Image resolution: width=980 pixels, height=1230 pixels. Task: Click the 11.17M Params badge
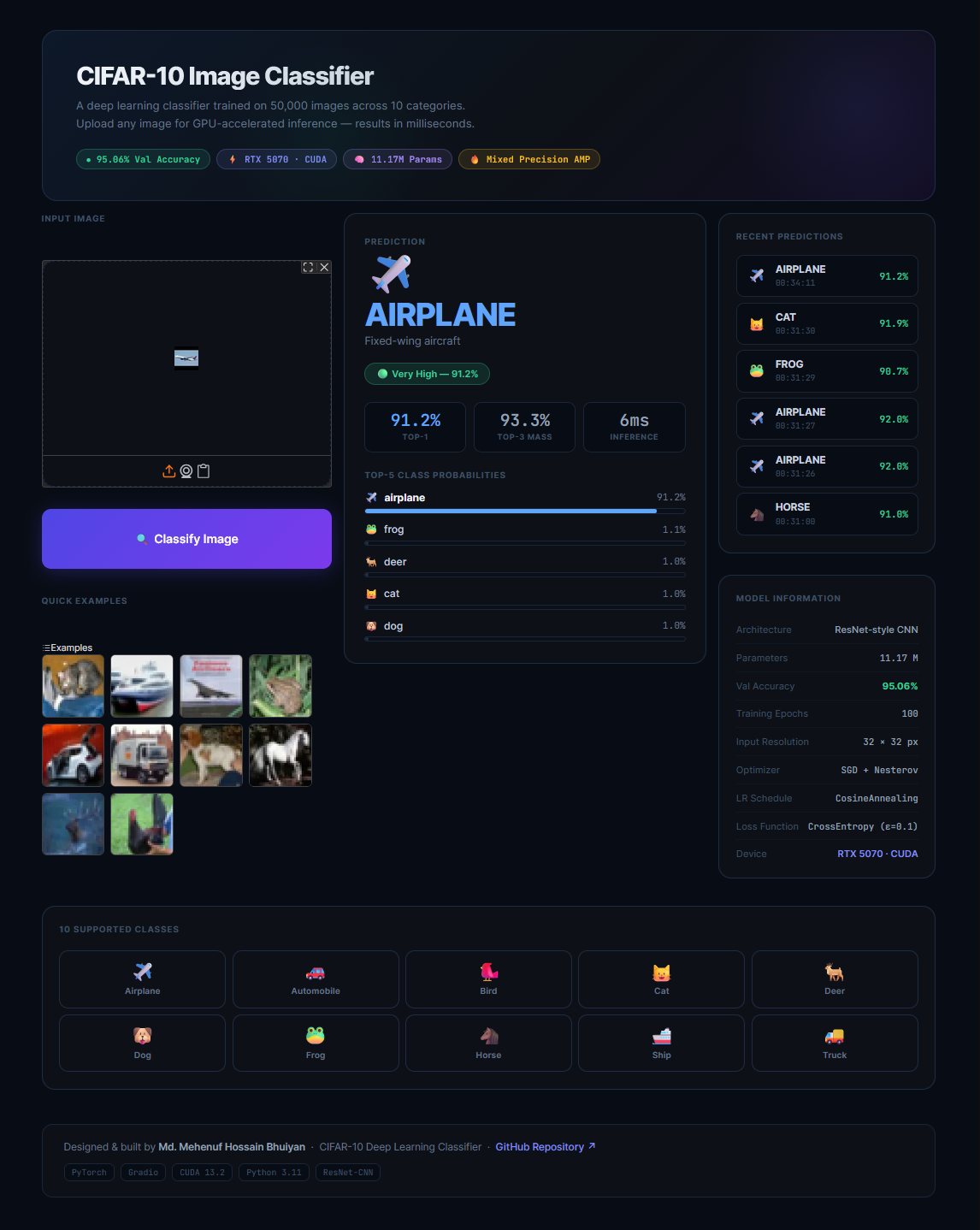pos(398,159)
